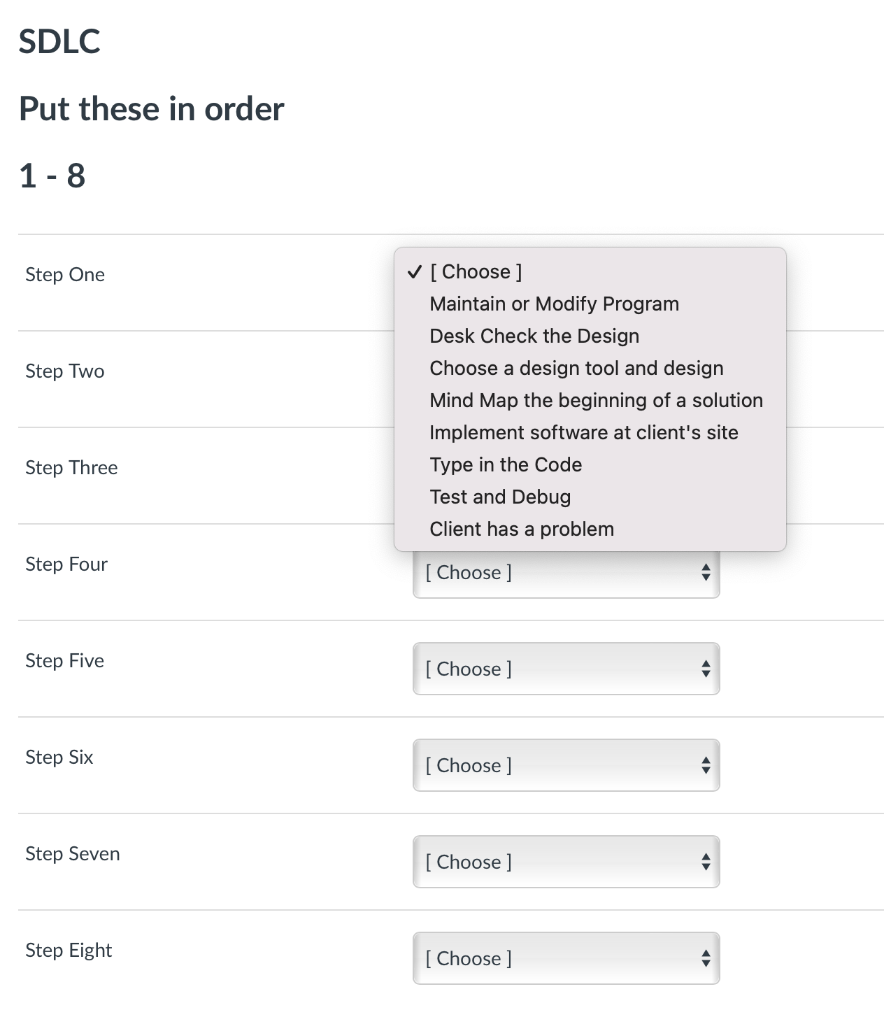Image resolution: width=884 pixels, height=1024 pixels.
Task: Choose "Desk Check the Design" from list
Action: tap(534, 336)
